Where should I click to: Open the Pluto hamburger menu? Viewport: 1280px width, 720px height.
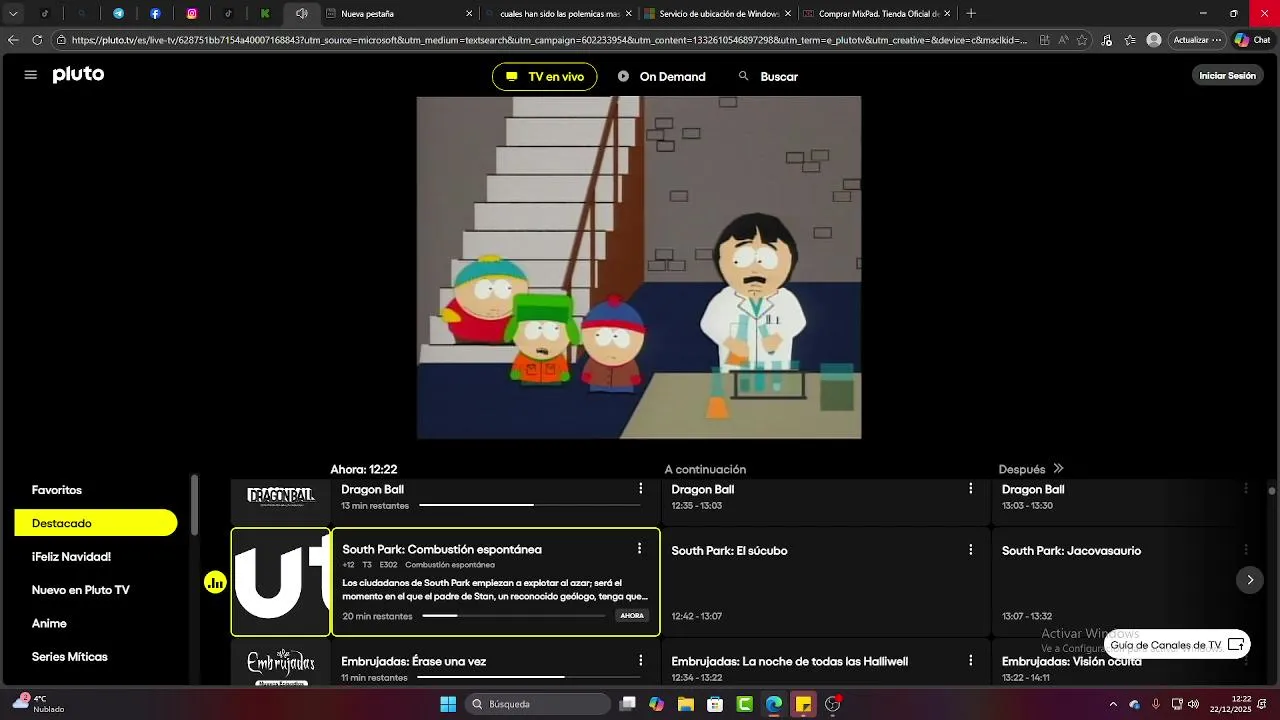pyautogui.click(x=31, y=75)
